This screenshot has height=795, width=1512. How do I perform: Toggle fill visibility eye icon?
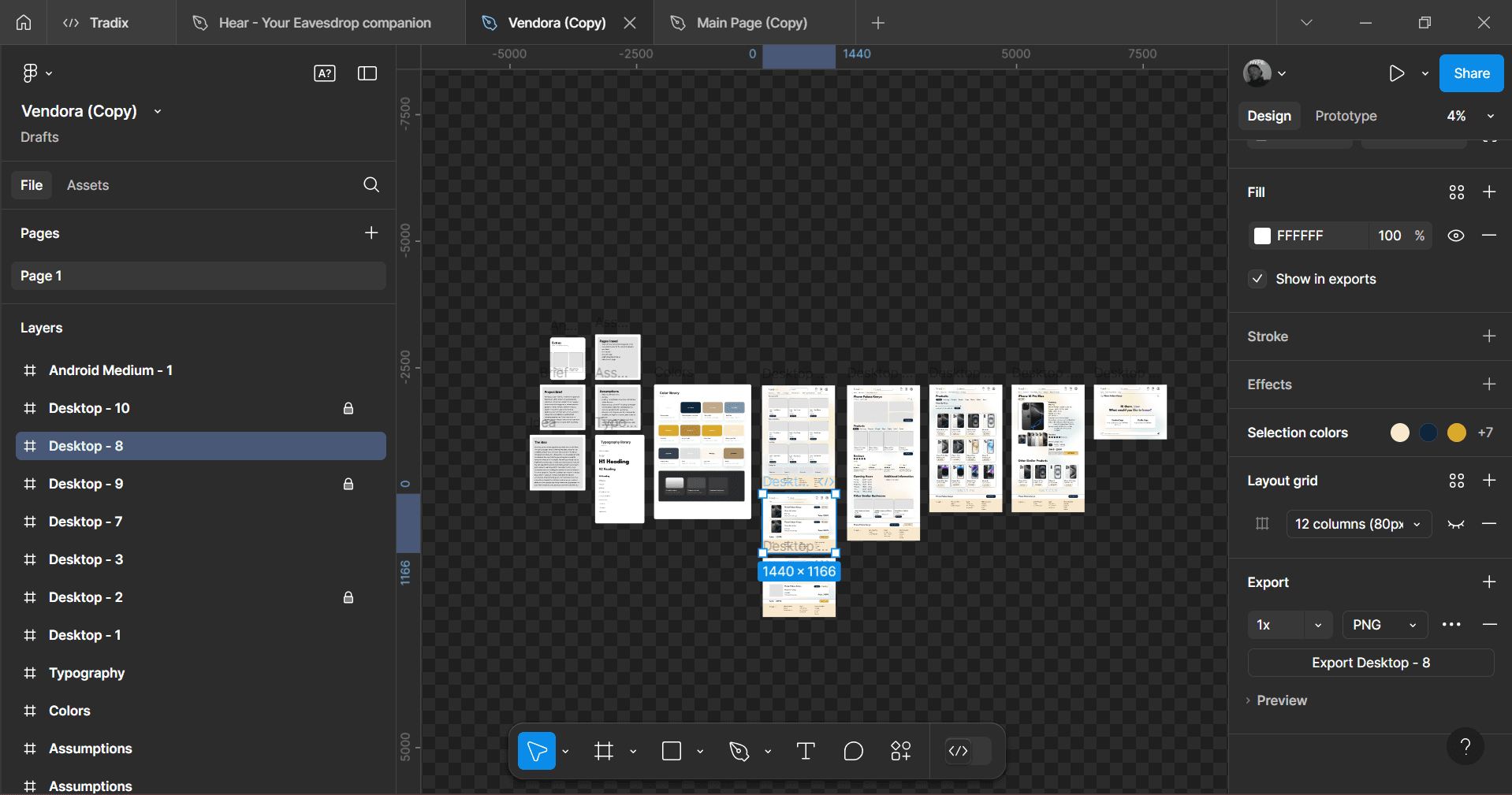pyautogui.click(x=1456, y=236)
